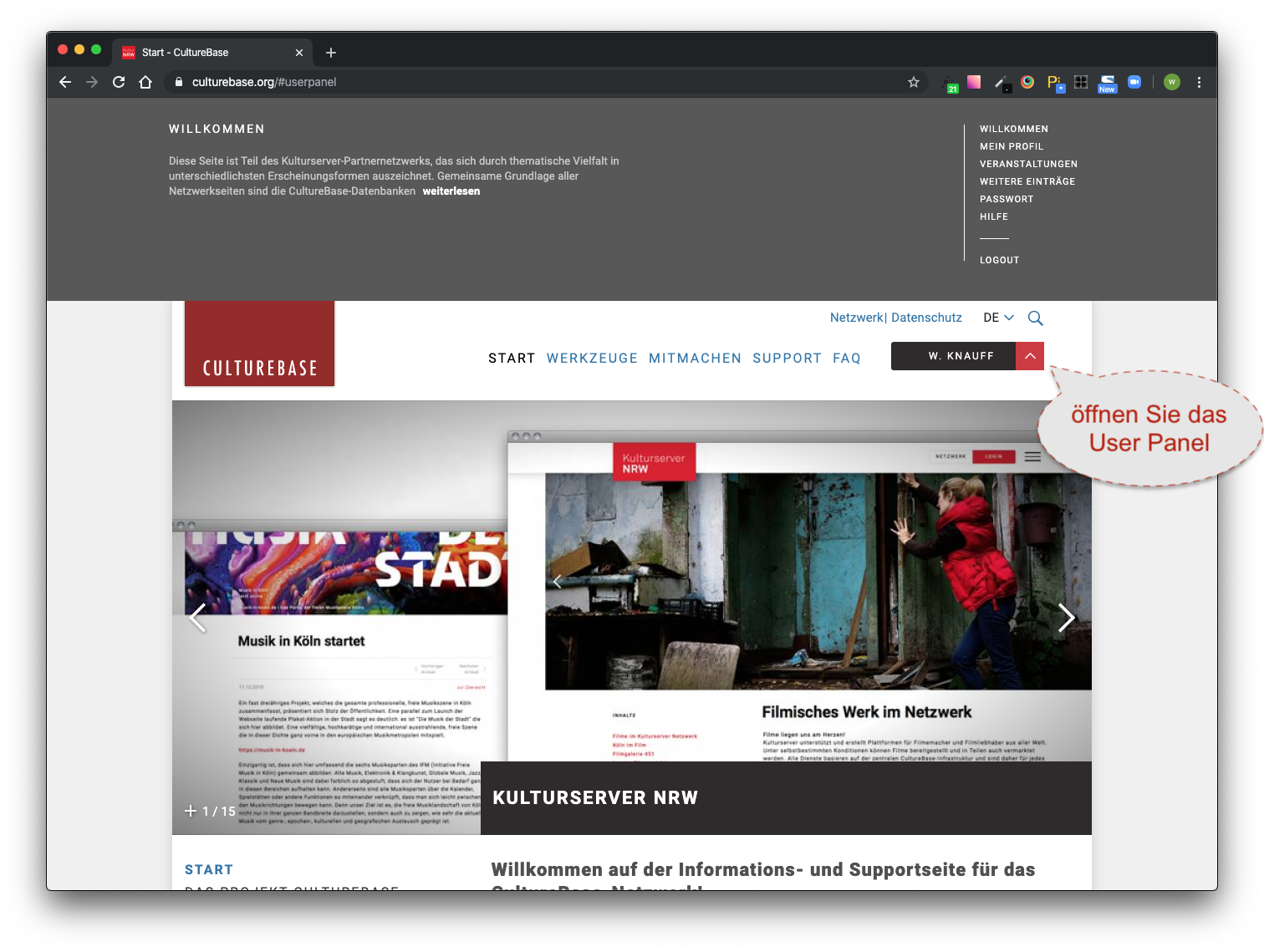Click the START sidebar heading below slider
The image size is (1264, 952).
pos(209,869)
